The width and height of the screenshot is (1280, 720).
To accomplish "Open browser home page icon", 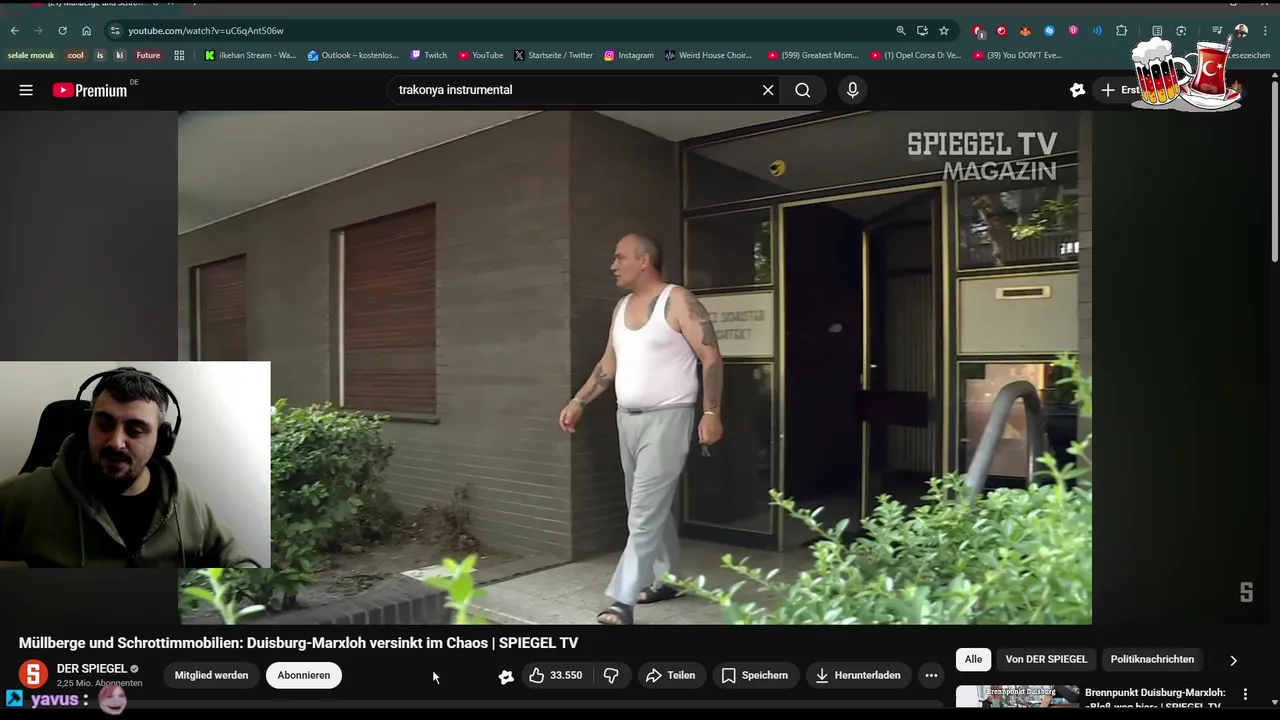I will (86, 31).
